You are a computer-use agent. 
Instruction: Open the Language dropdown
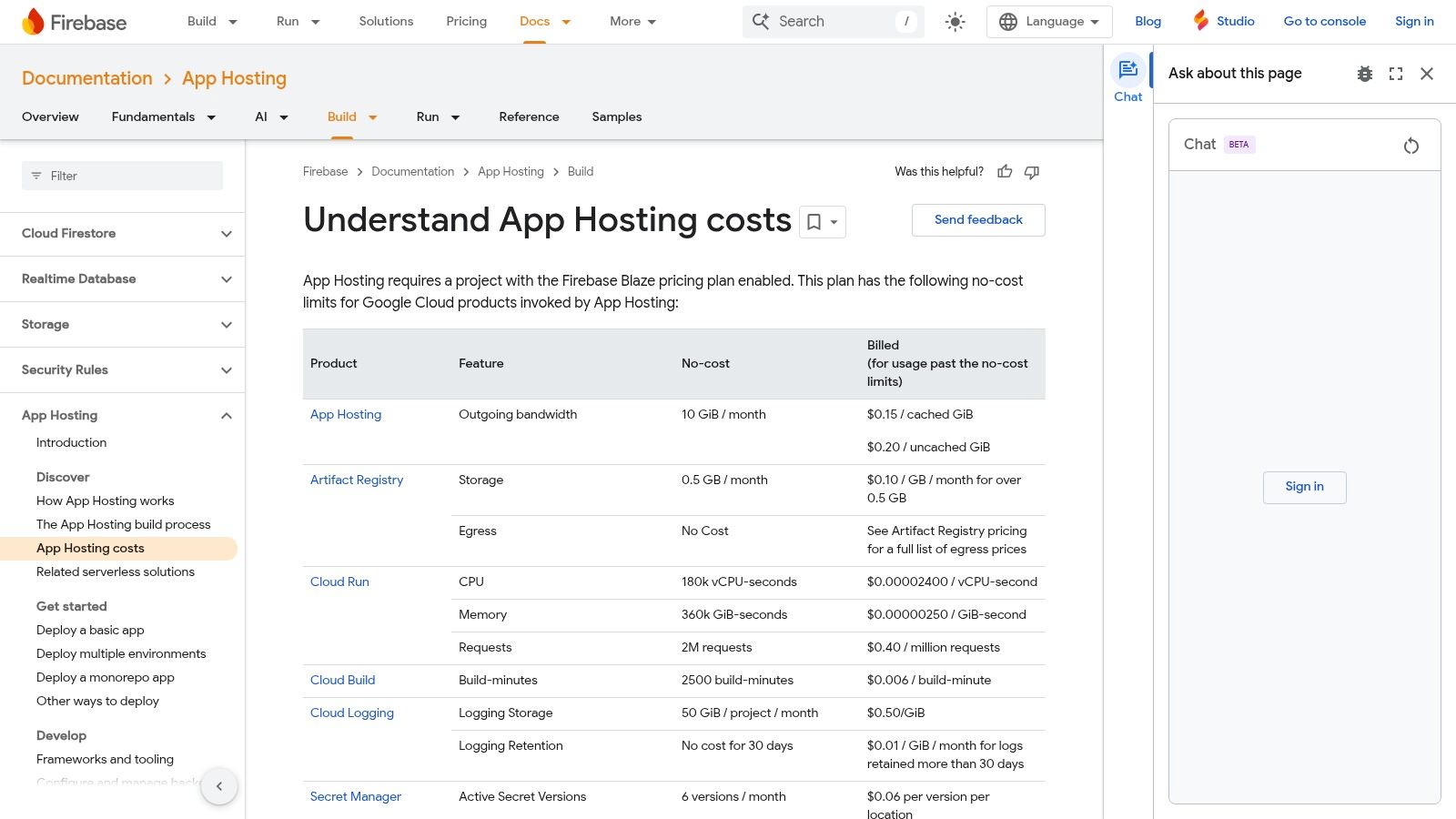[x=1048, y=21]
